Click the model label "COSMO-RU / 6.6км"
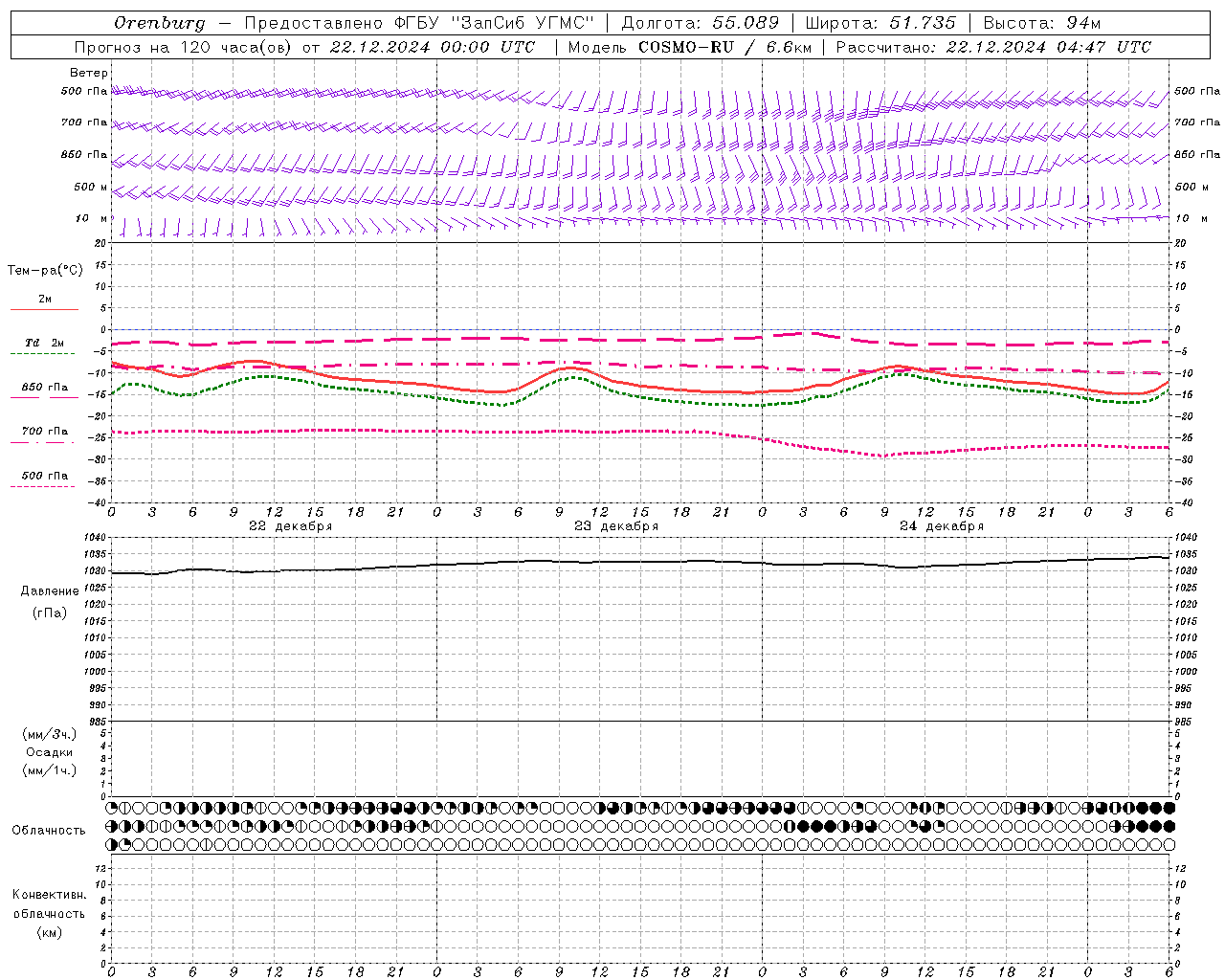This screenshot has width=1225, height=980. (x=725, y=47)
